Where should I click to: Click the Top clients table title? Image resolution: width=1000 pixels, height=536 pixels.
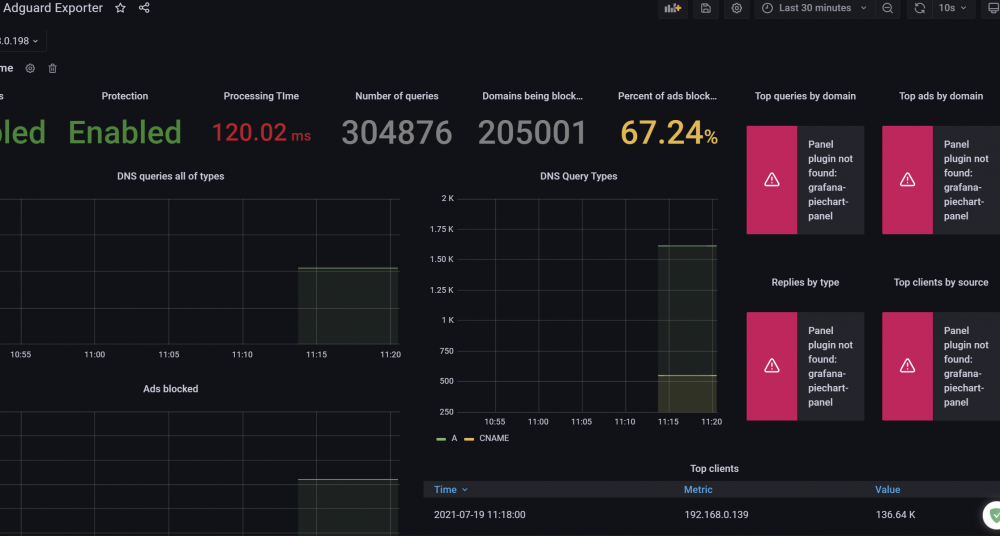714,468
